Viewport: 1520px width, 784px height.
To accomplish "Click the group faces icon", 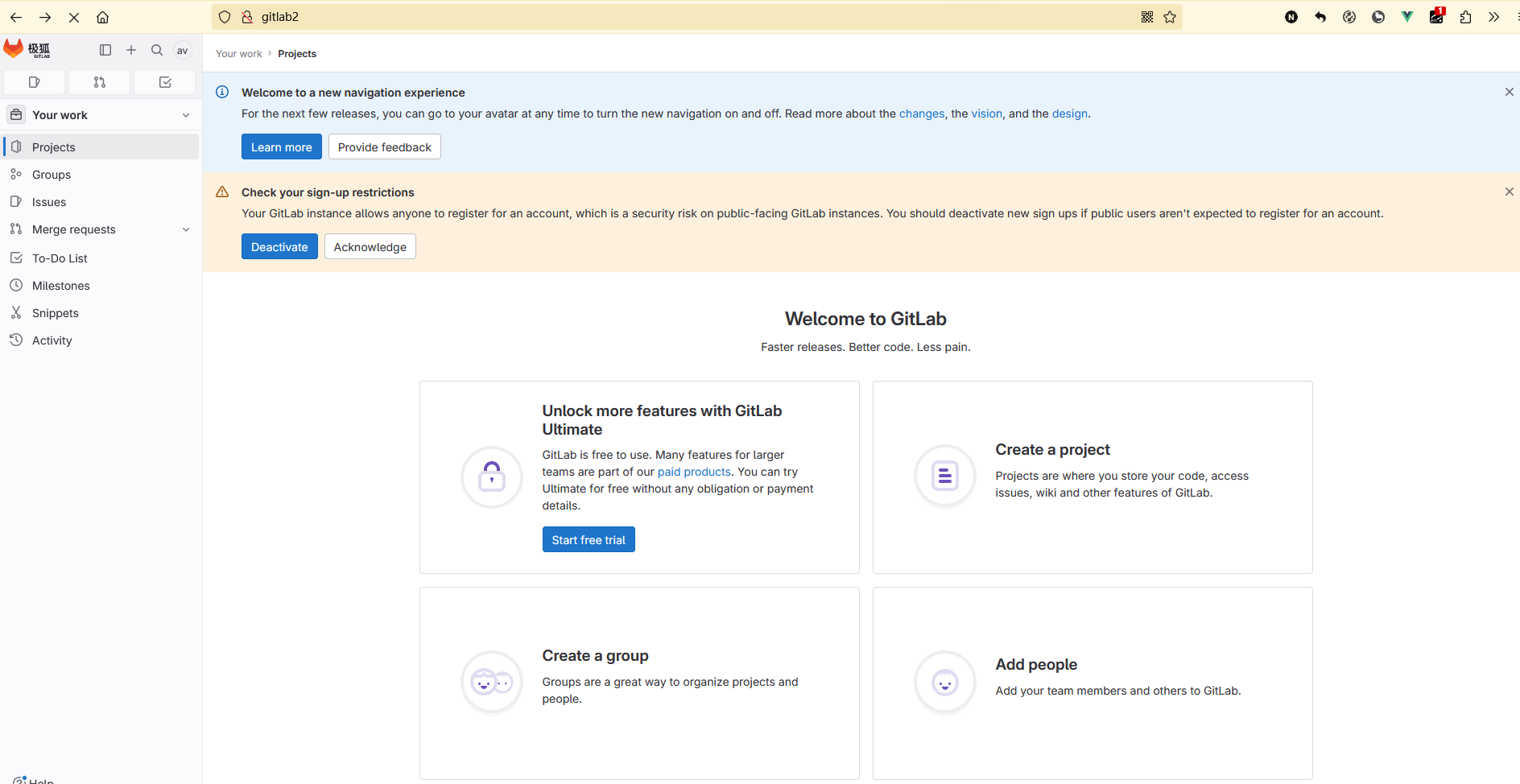I will [x=492, y=683].
